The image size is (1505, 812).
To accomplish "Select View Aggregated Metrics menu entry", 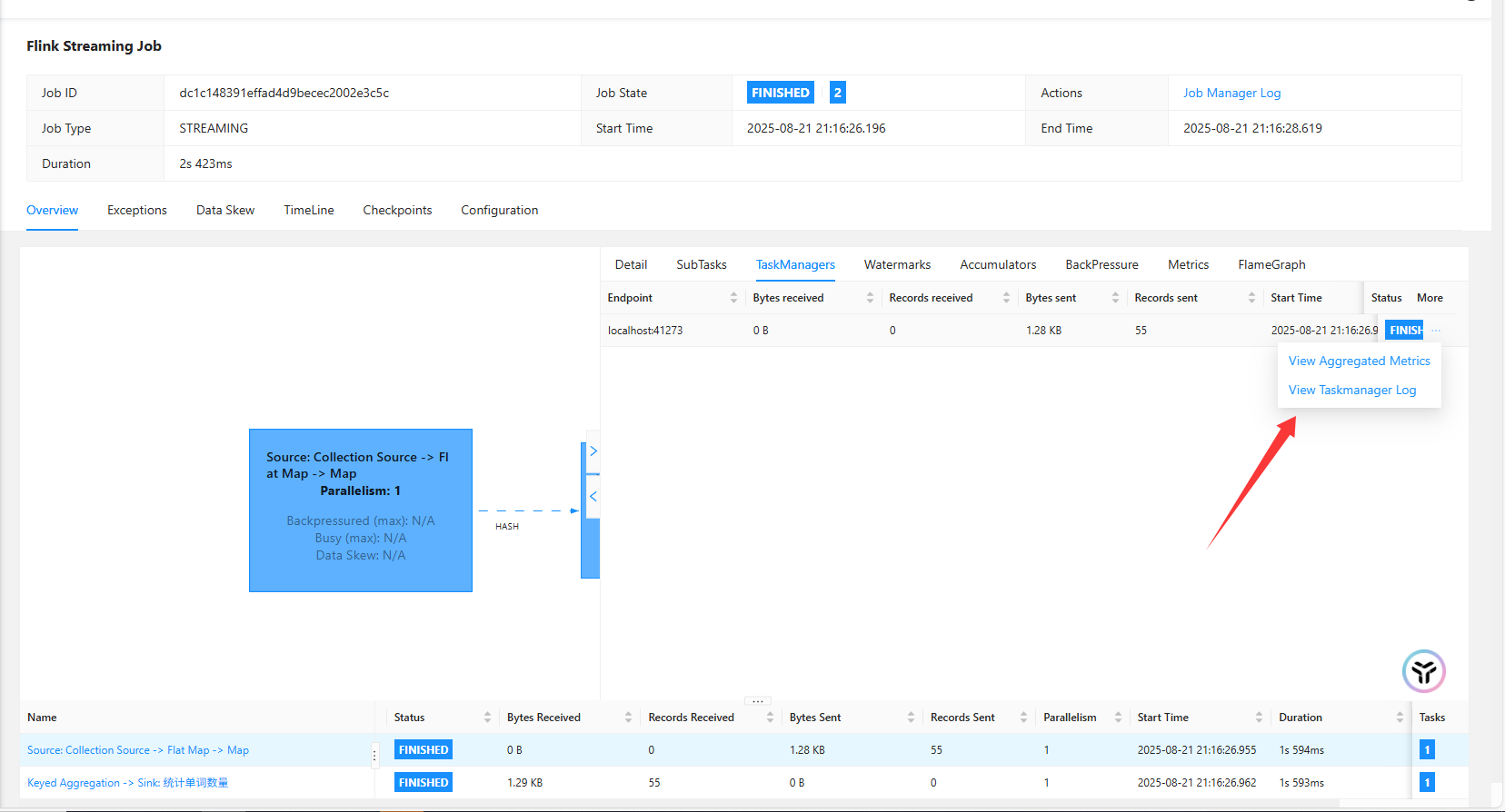I will tap(1359, 361).
